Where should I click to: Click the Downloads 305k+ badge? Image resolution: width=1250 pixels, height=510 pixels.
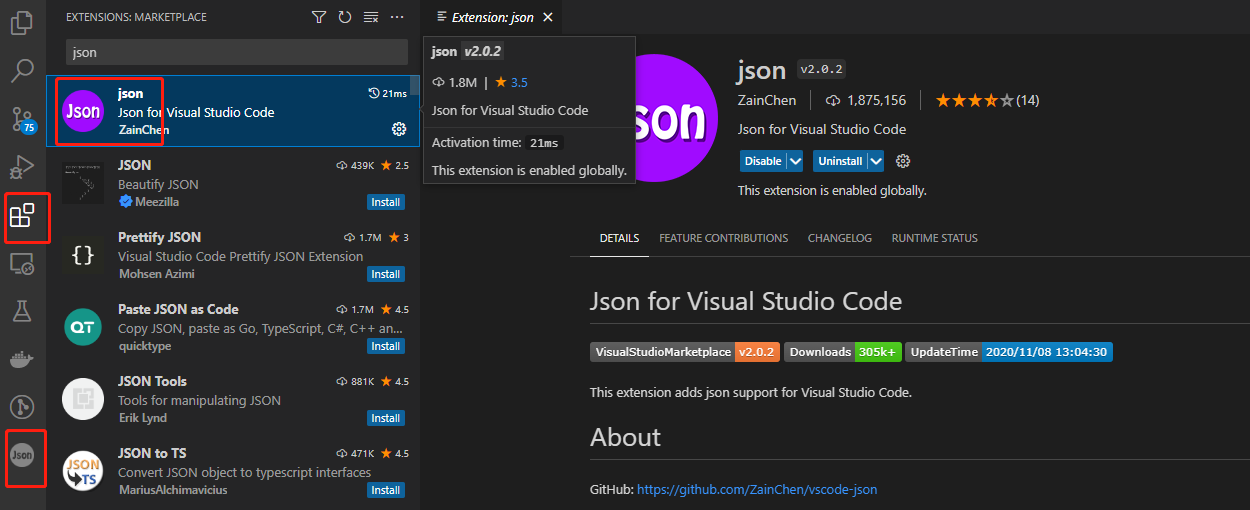[x=843, y=352]
